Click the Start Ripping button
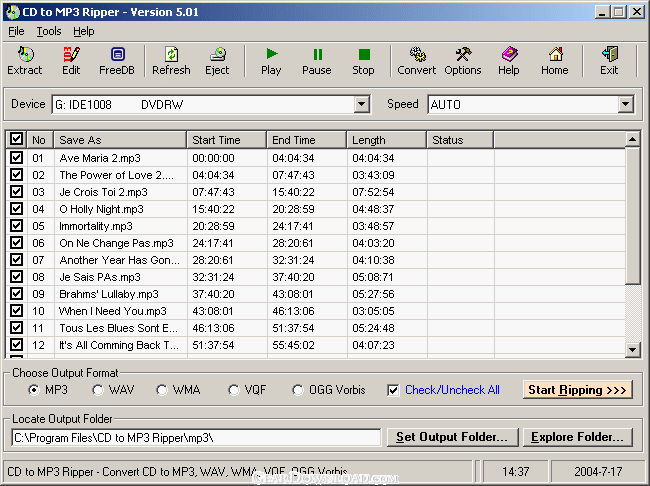Image resolution: width=650 pixels, height=486 pixels. pos(577,390)
